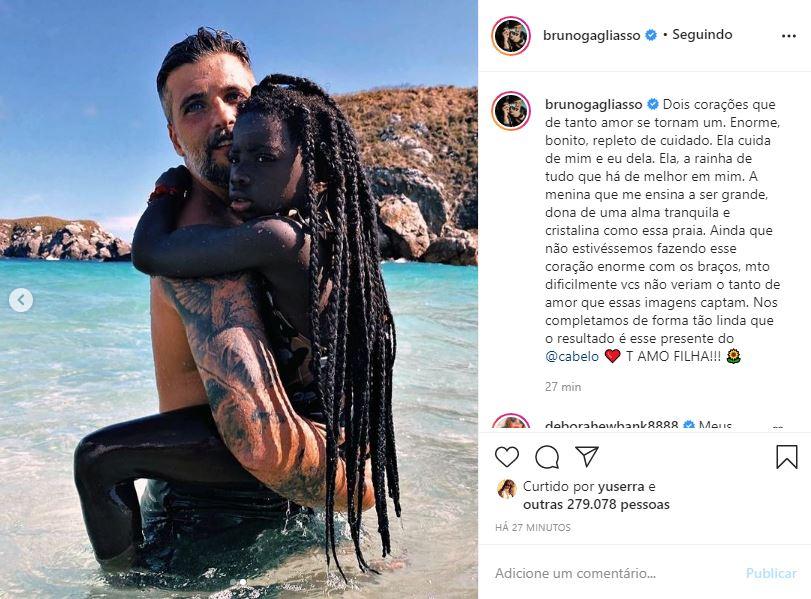This screenshot has width=811, height=599.
Task: Open the three-dot options menu
Action: click(789, 36)
